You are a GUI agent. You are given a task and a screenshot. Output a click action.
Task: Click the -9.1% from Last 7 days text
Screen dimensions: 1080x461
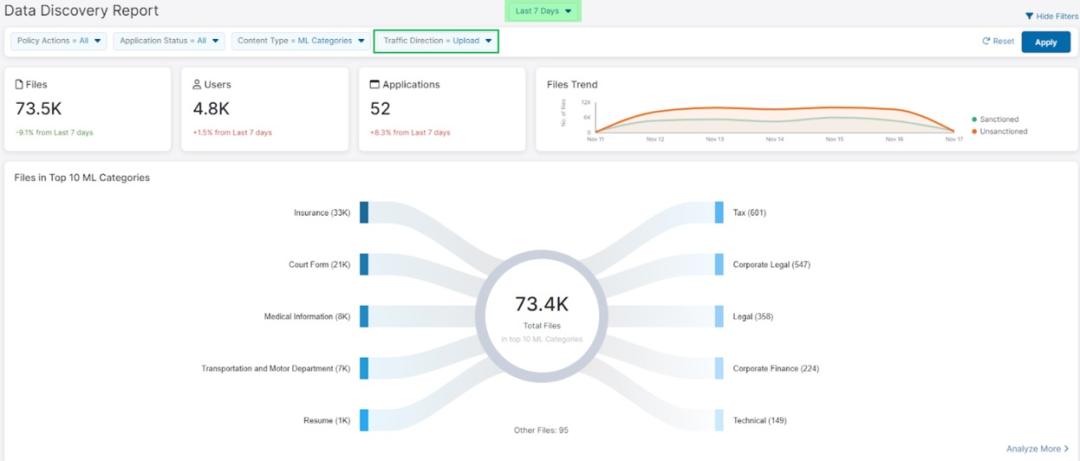click(x=54, y=132)
